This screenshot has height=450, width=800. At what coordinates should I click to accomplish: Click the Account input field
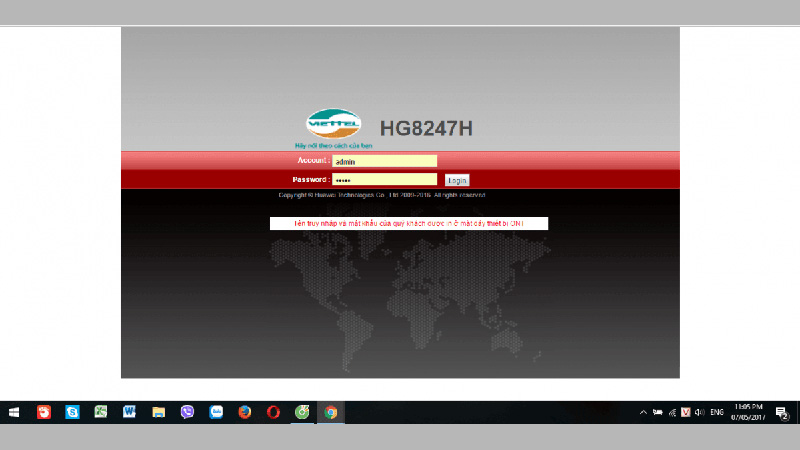[384, 161]
